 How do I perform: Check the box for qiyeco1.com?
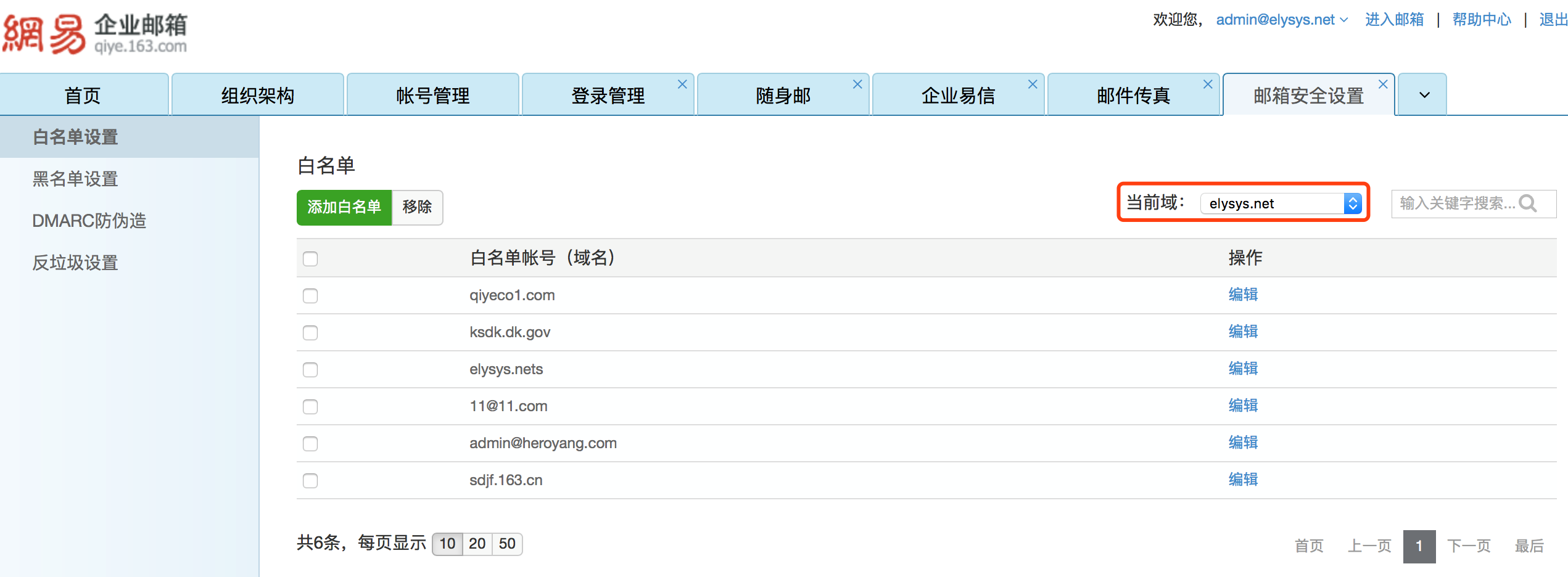[x=310, y=296]
